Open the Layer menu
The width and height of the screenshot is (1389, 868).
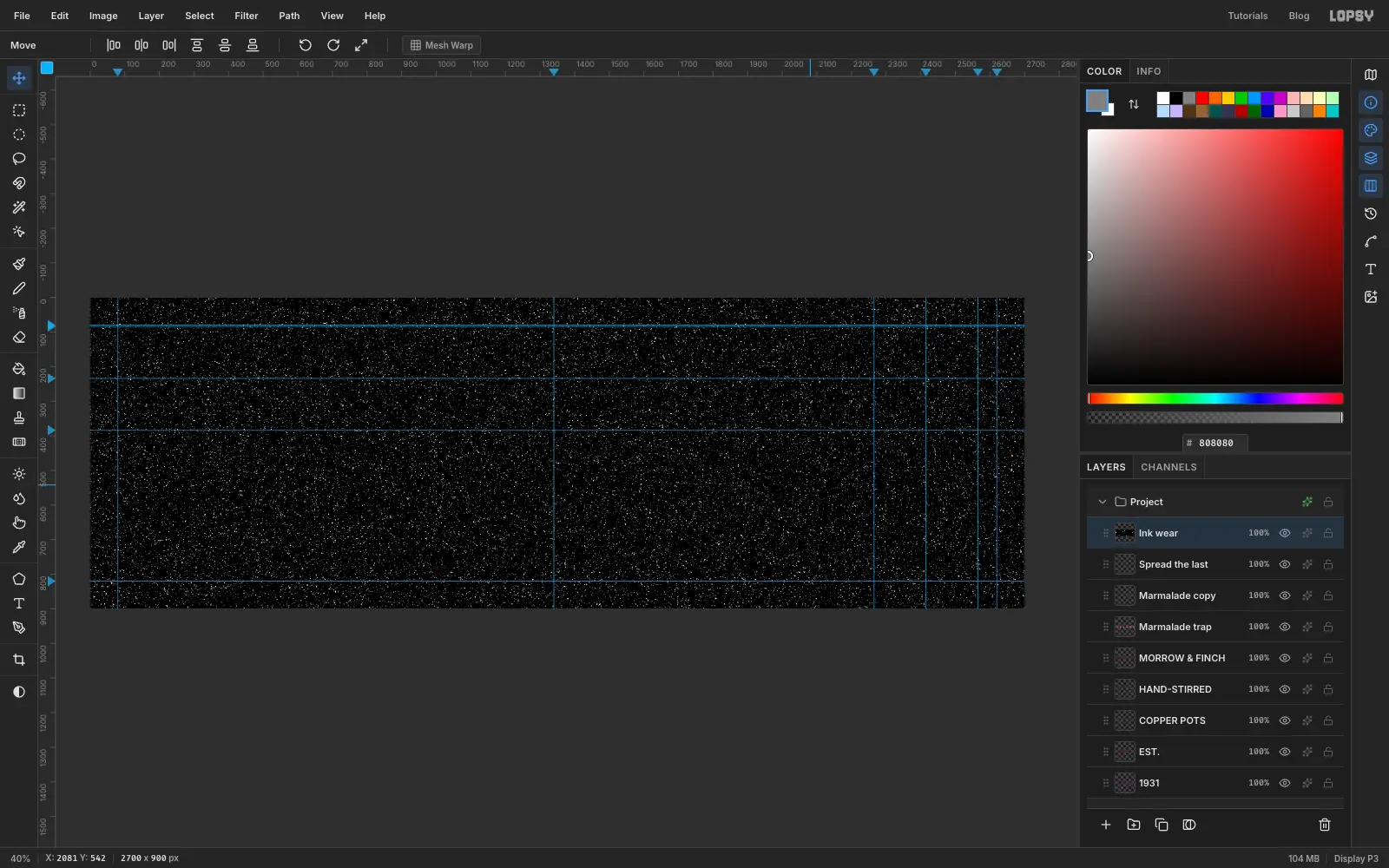pyautogui.click(x=151, y=16)
